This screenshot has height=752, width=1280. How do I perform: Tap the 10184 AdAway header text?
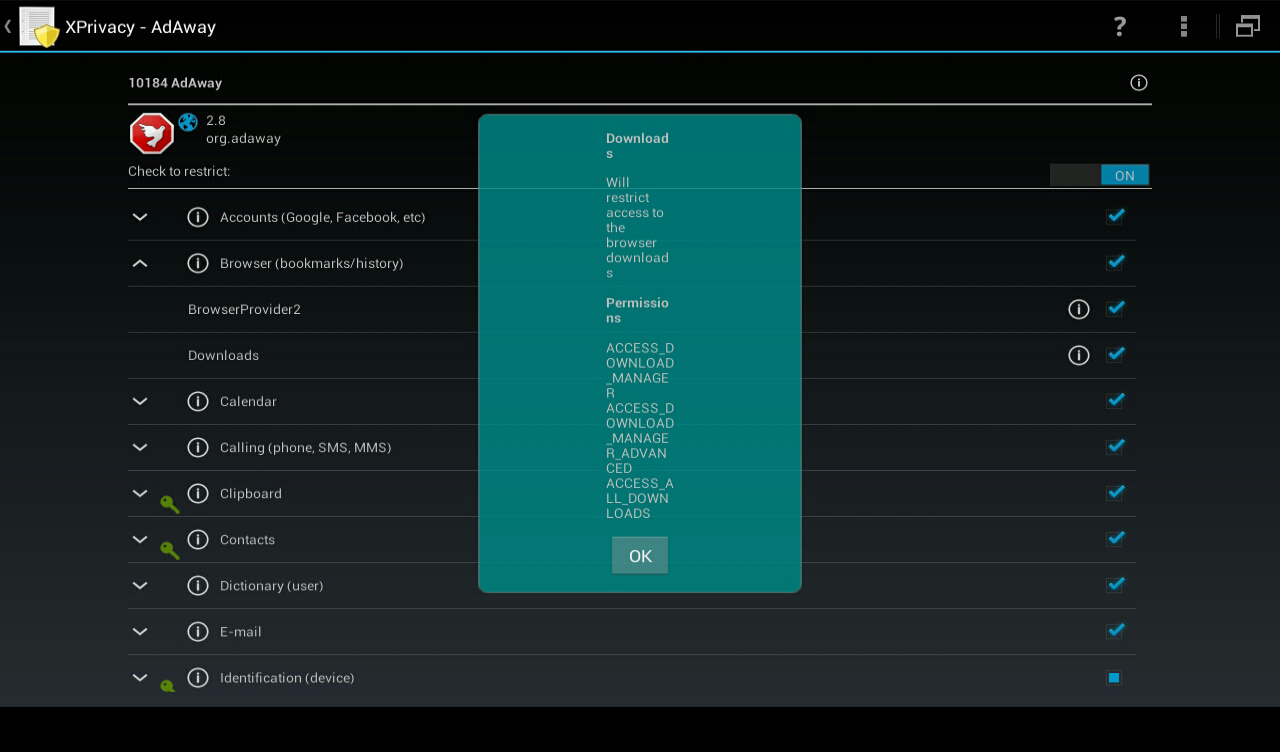175,83
